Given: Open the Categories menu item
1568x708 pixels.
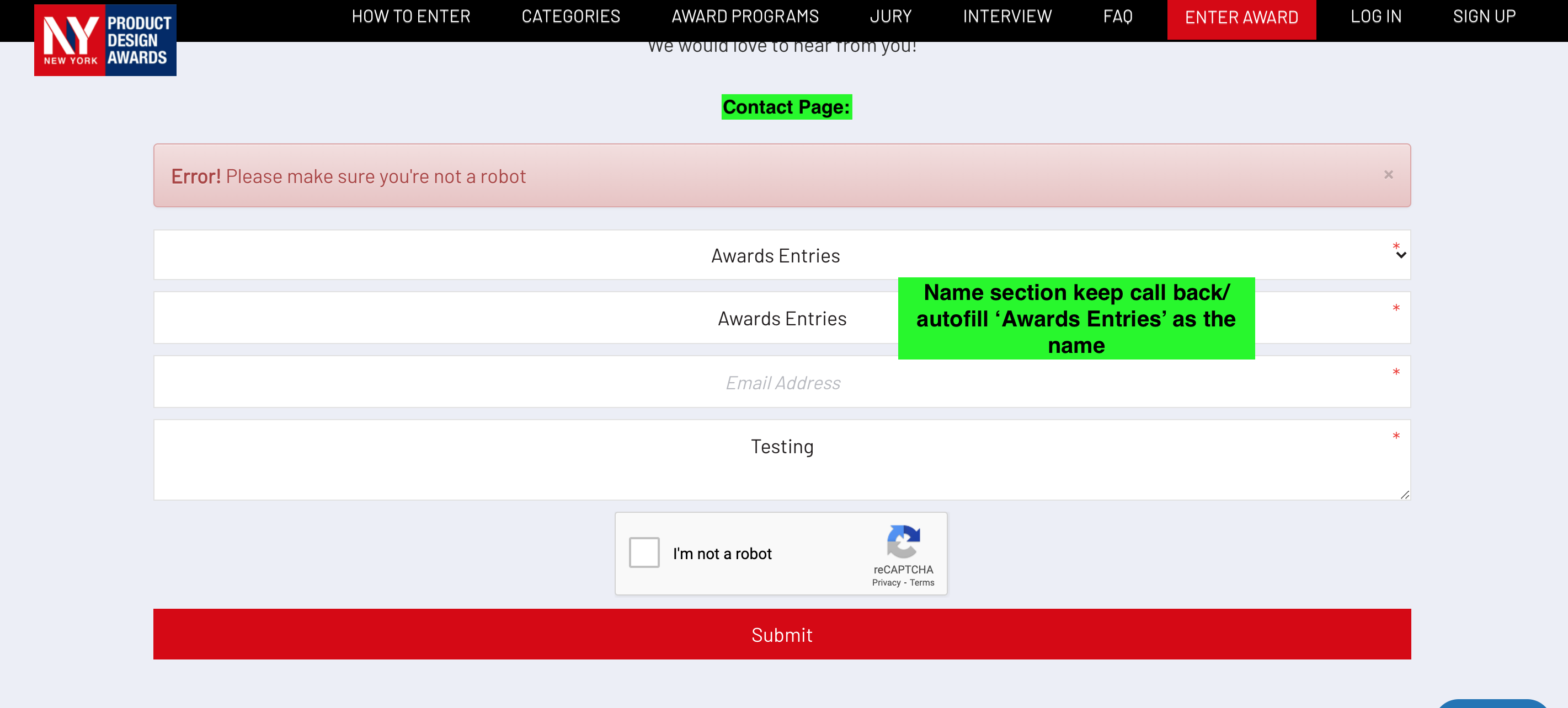Looking at the screenshot, I should (570, 17).
